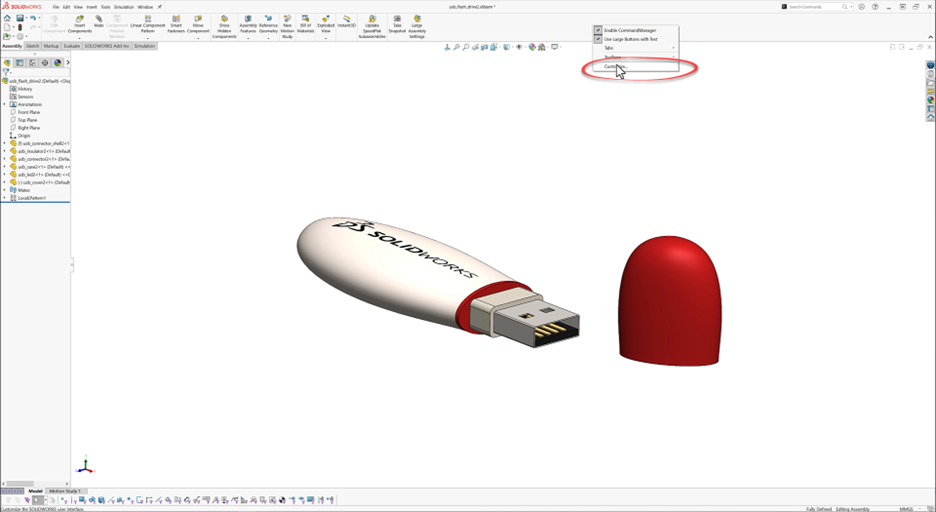This screenshot has width=936, height=512.
Task: Open the PropertyManager tab
Action: (x=20, y=62)
